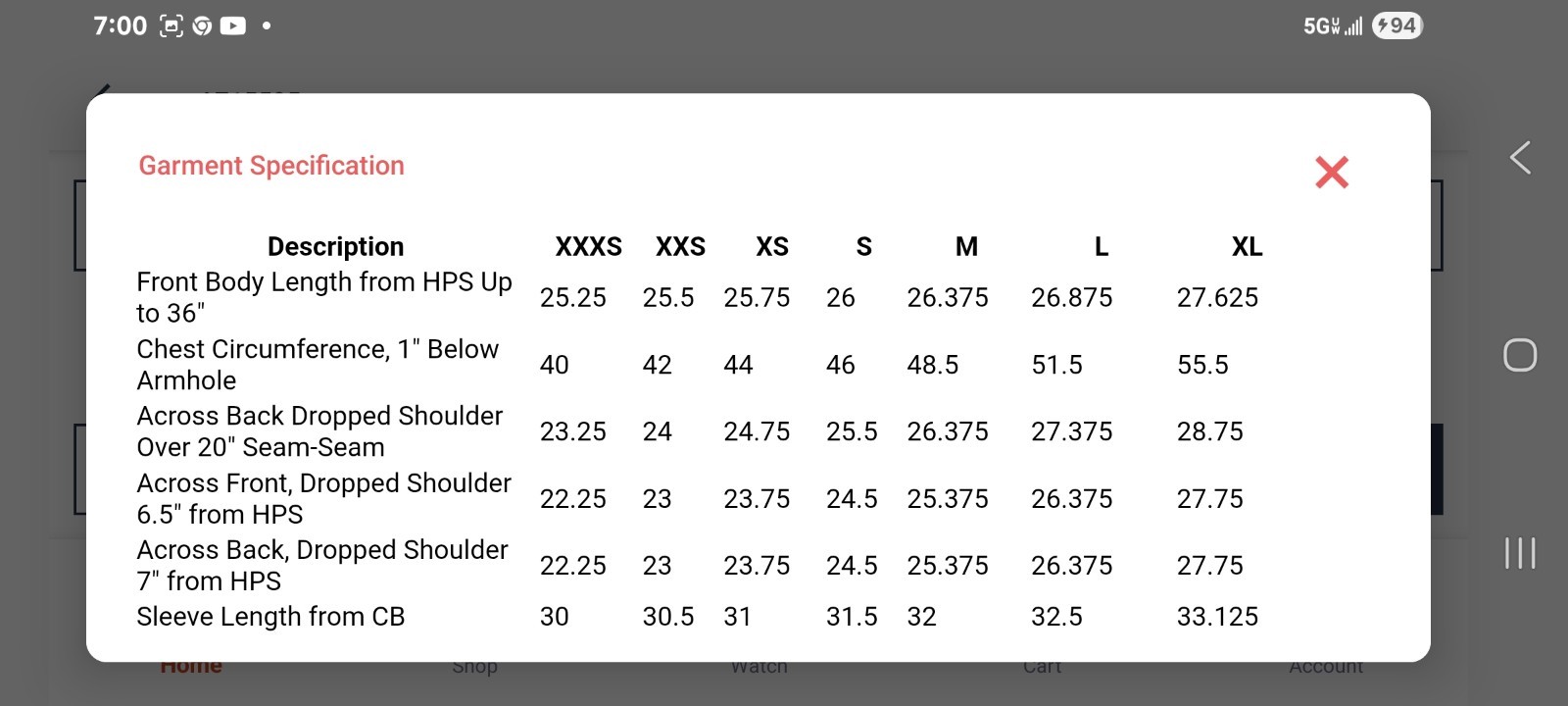1568x706 pixels.
Task: Select the XL size column header
Action: pos(1247,247)
